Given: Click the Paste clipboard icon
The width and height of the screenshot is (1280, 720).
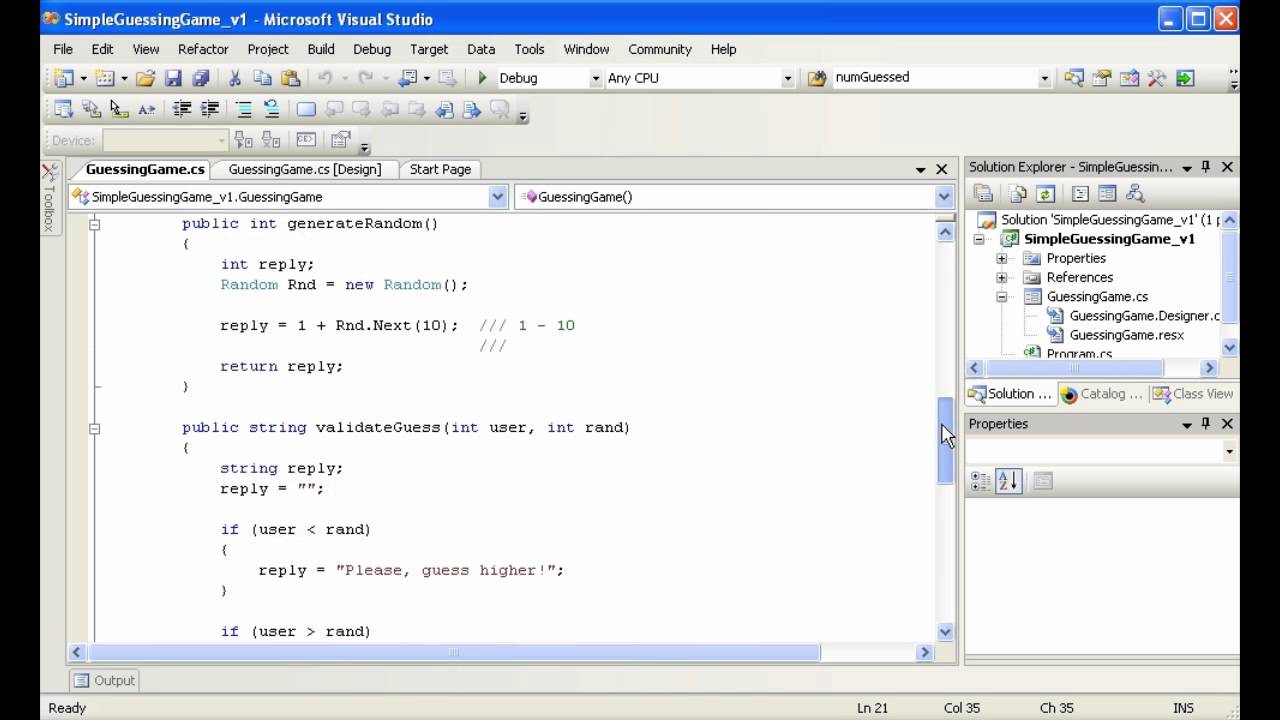Looking at the screenshot, I should 290,78.
